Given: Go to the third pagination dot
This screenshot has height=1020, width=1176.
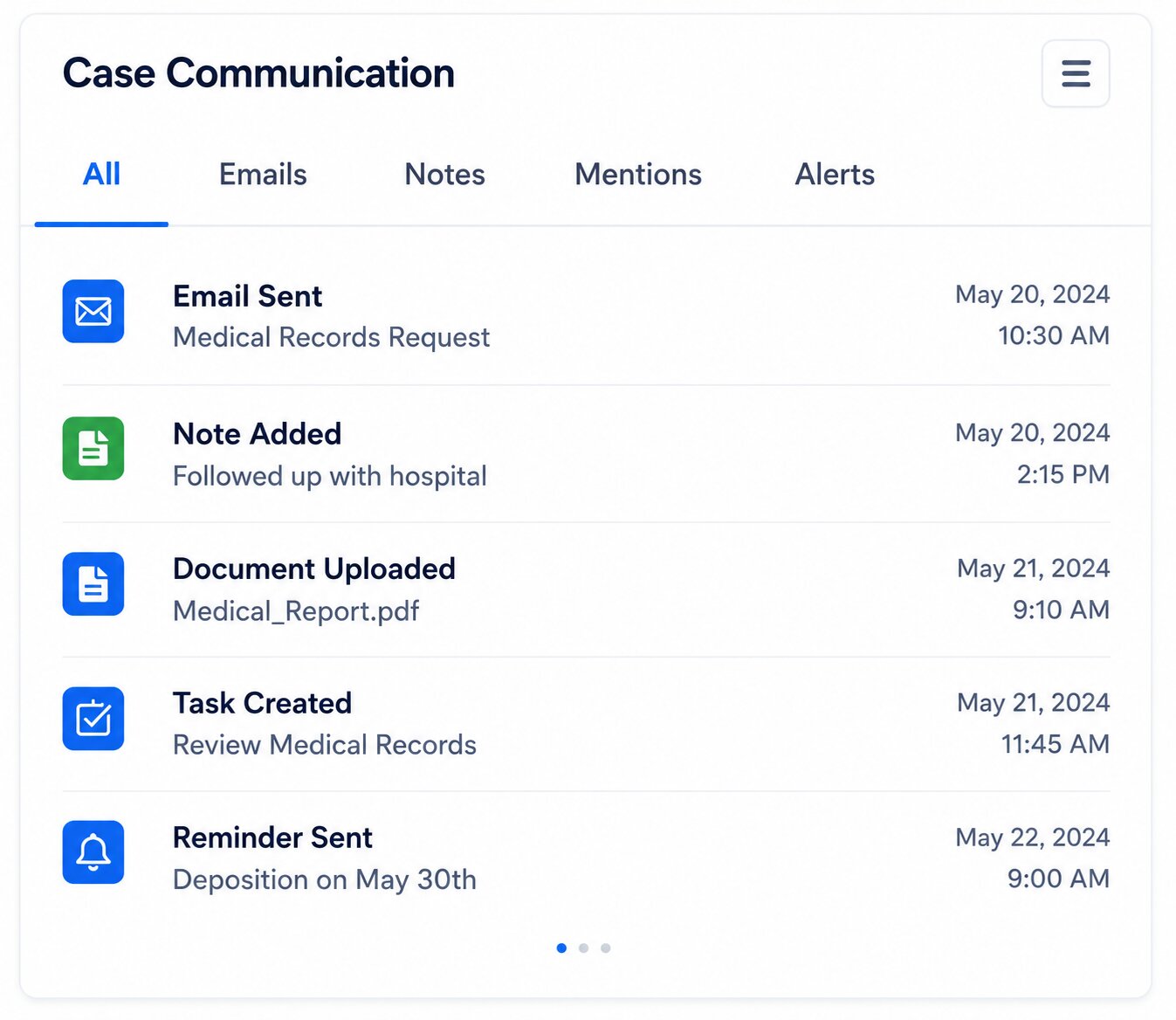Looking at the screenshot, I should tap(606, 948).
